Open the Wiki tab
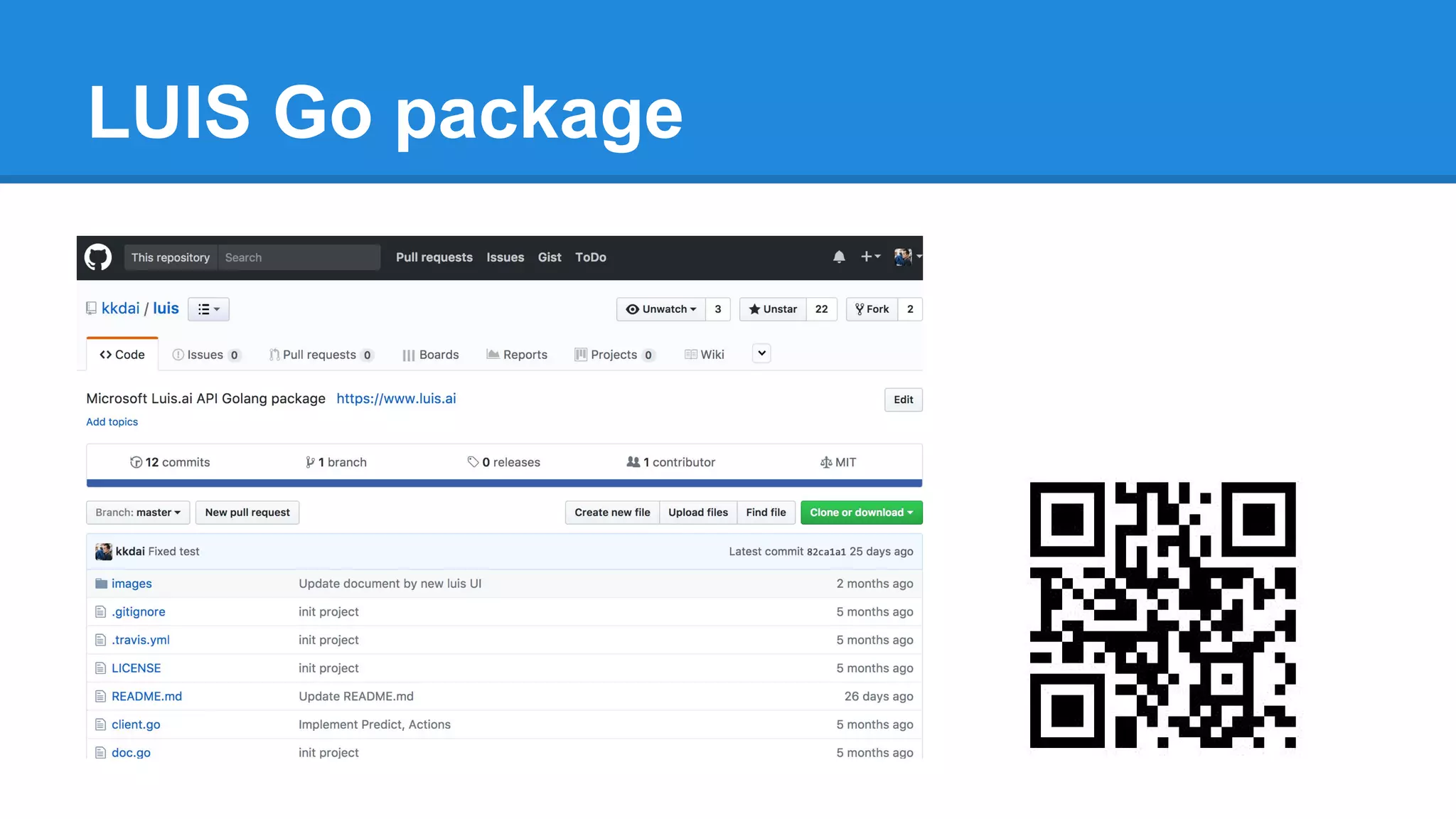 coord(705,355)
